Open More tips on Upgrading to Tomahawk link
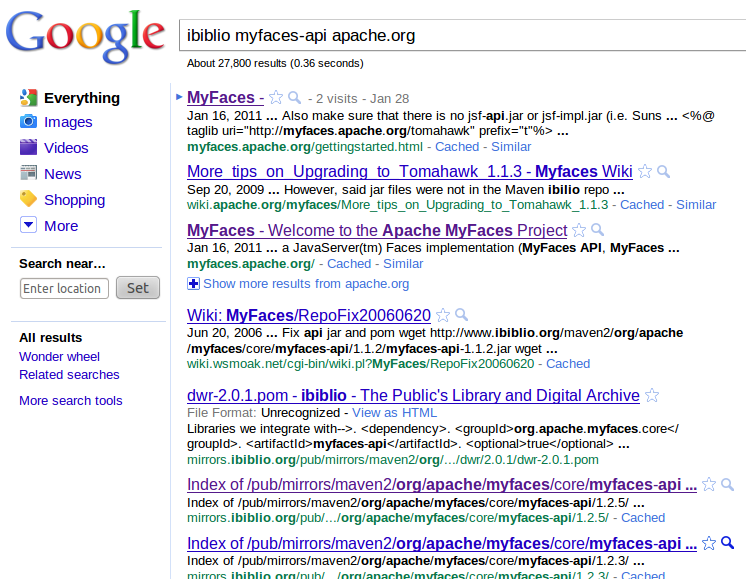Viewport: 746px width, 579px height. (x=410, y=171)
